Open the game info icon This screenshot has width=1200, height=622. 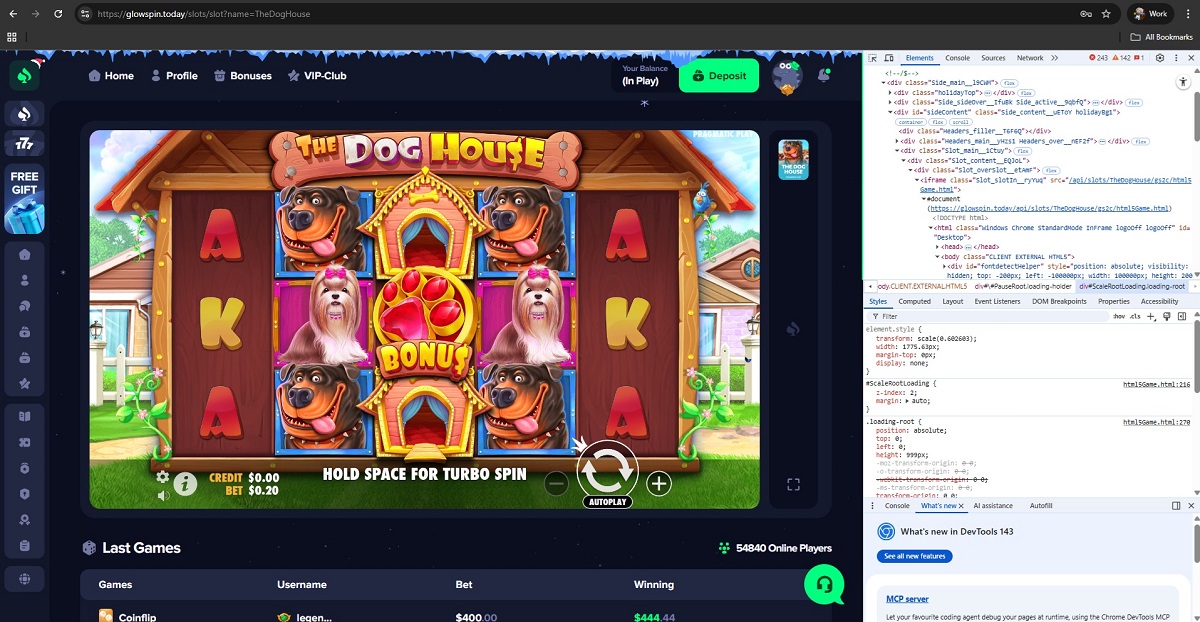tap(185, 484)
